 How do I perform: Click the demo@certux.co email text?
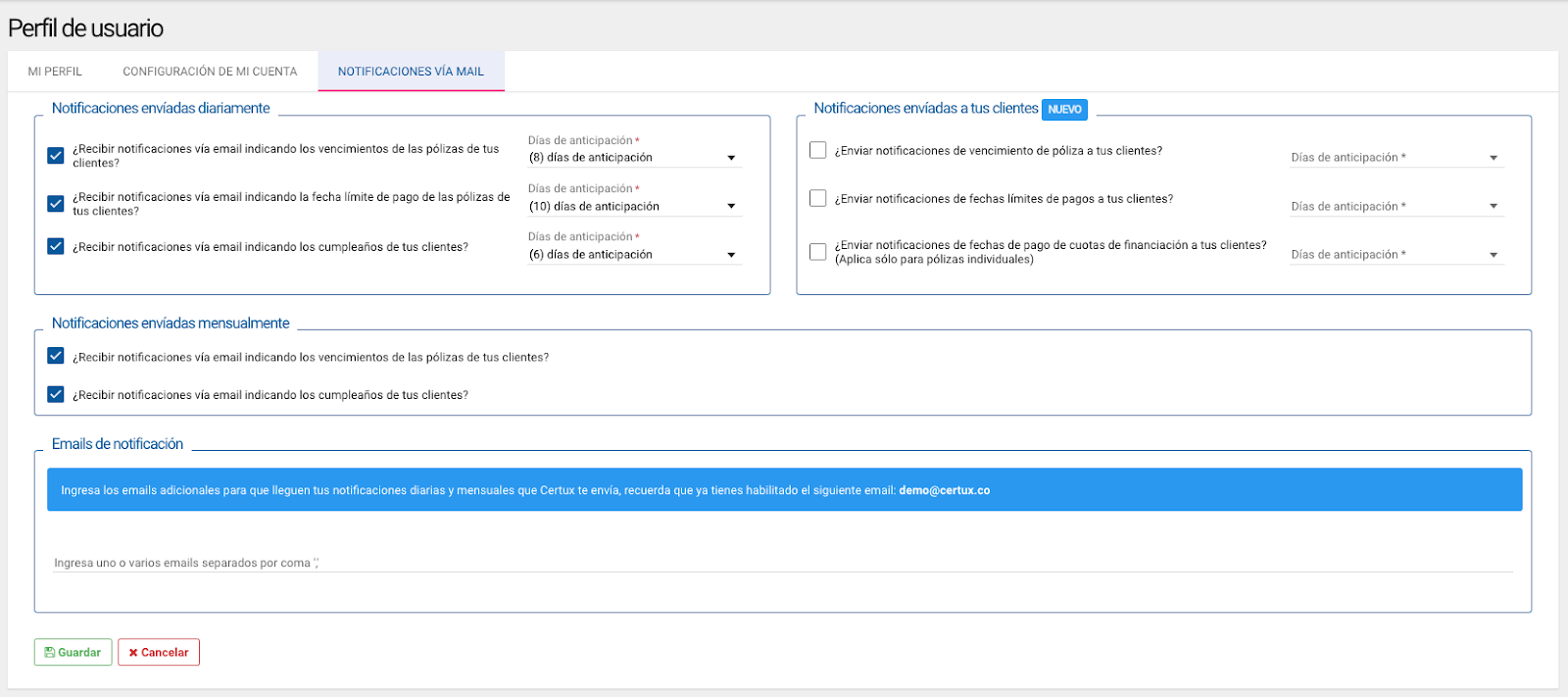pos(944,490)
